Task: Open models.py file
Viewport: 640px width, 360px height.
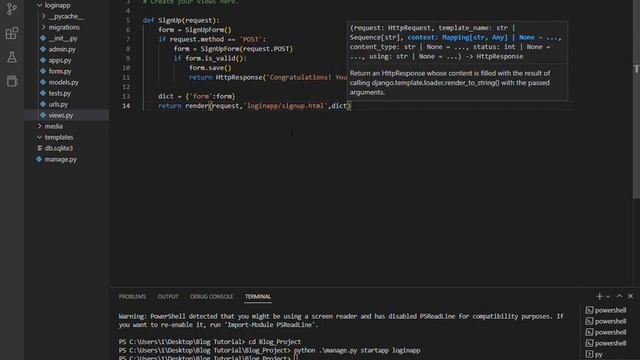Action: pyautogui.click(x=64, y=82)
